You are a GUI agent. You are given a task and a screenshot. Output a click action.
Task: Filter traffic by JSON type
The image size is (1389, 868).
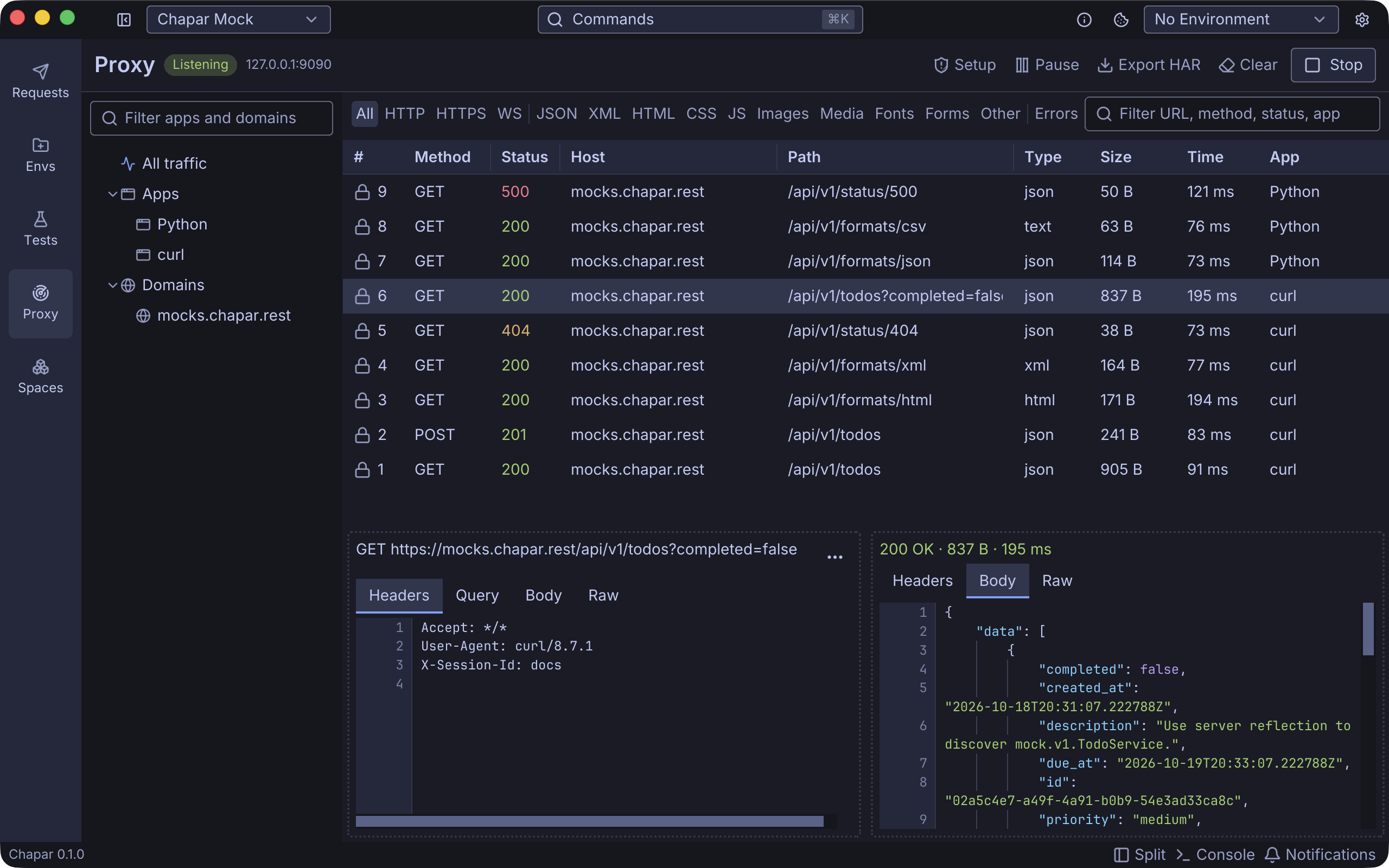pyautogui.click(x=556, y=114)
